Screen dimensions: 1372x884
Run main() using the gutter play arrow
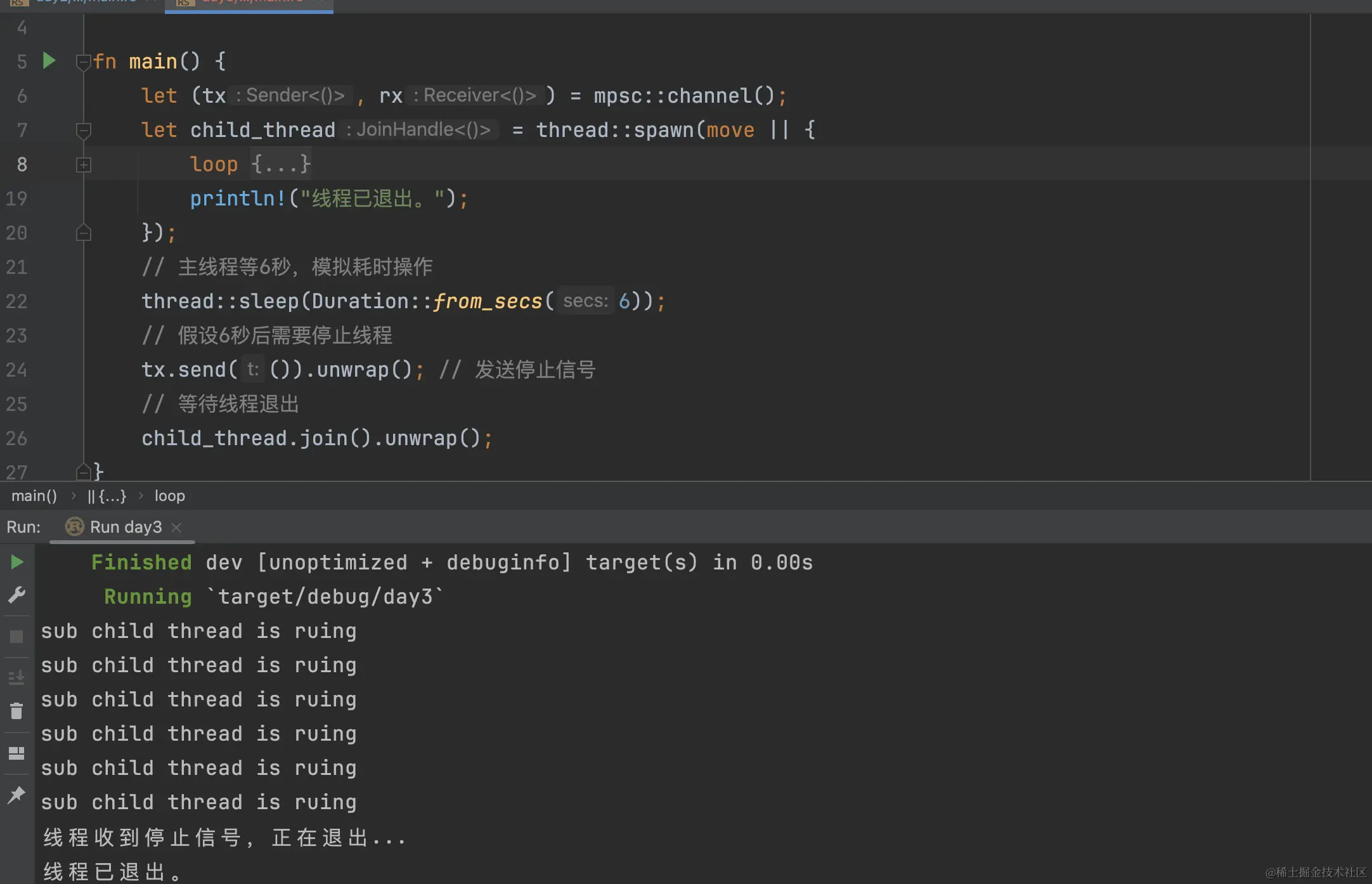[49, 61]
